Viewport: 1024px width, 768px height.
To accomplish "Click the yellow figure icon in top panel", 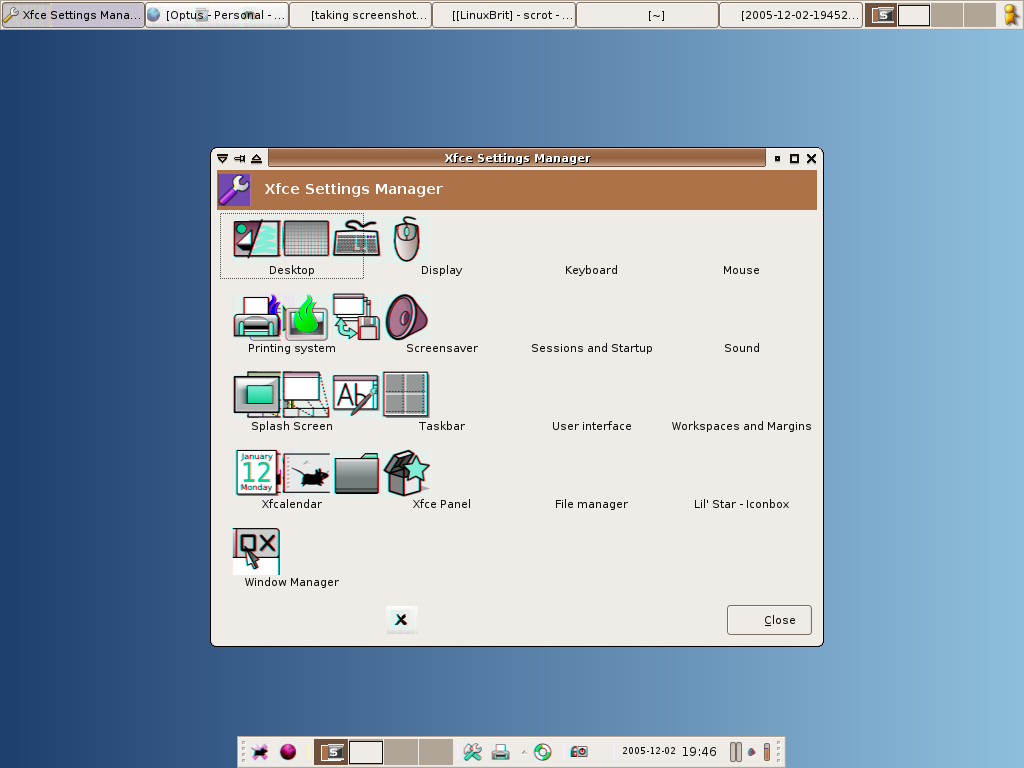I will (x=1010, y=15).
